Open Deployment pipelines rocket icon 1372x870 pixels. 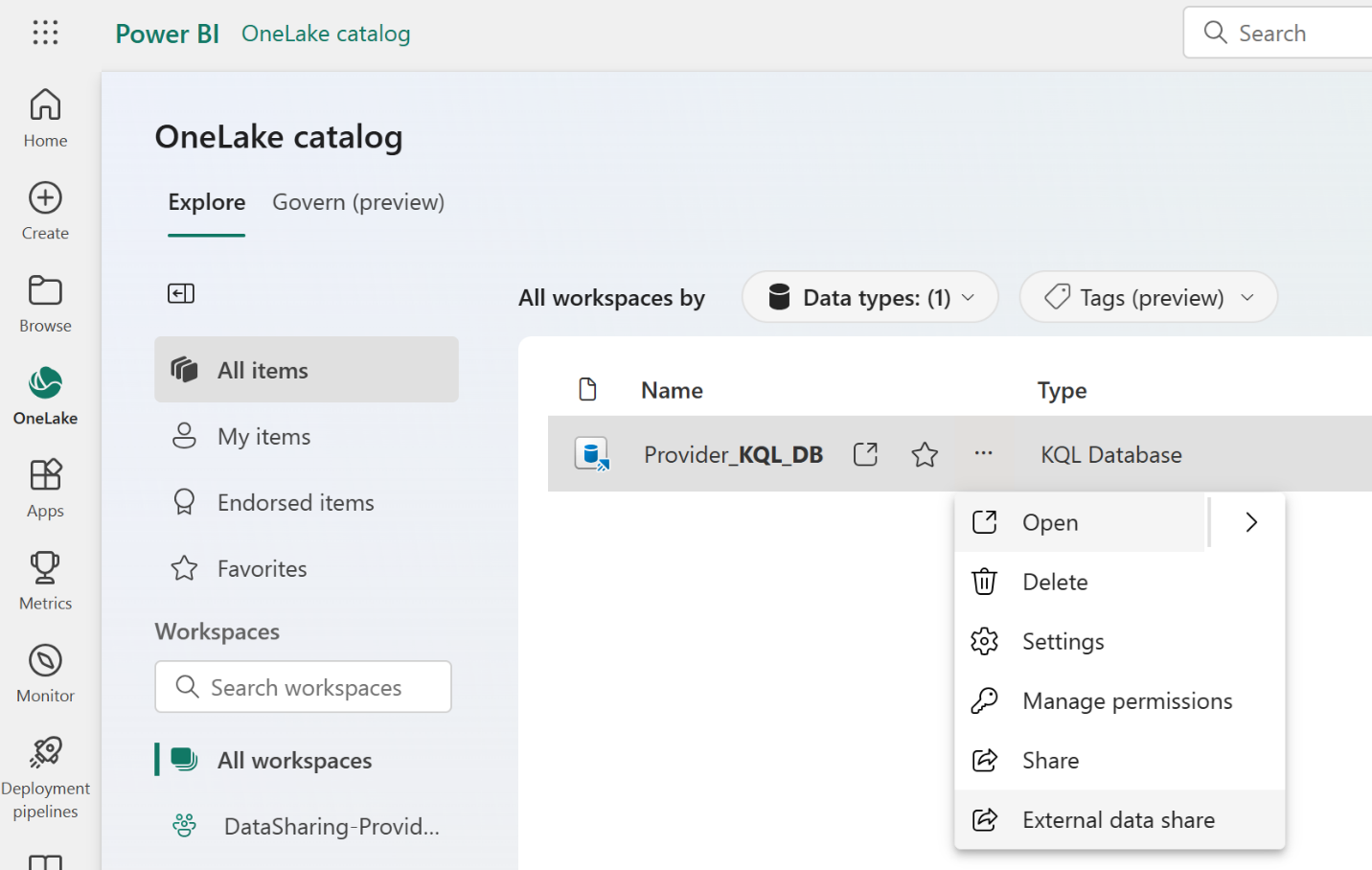pyautogui.click(x=45, y=752)
